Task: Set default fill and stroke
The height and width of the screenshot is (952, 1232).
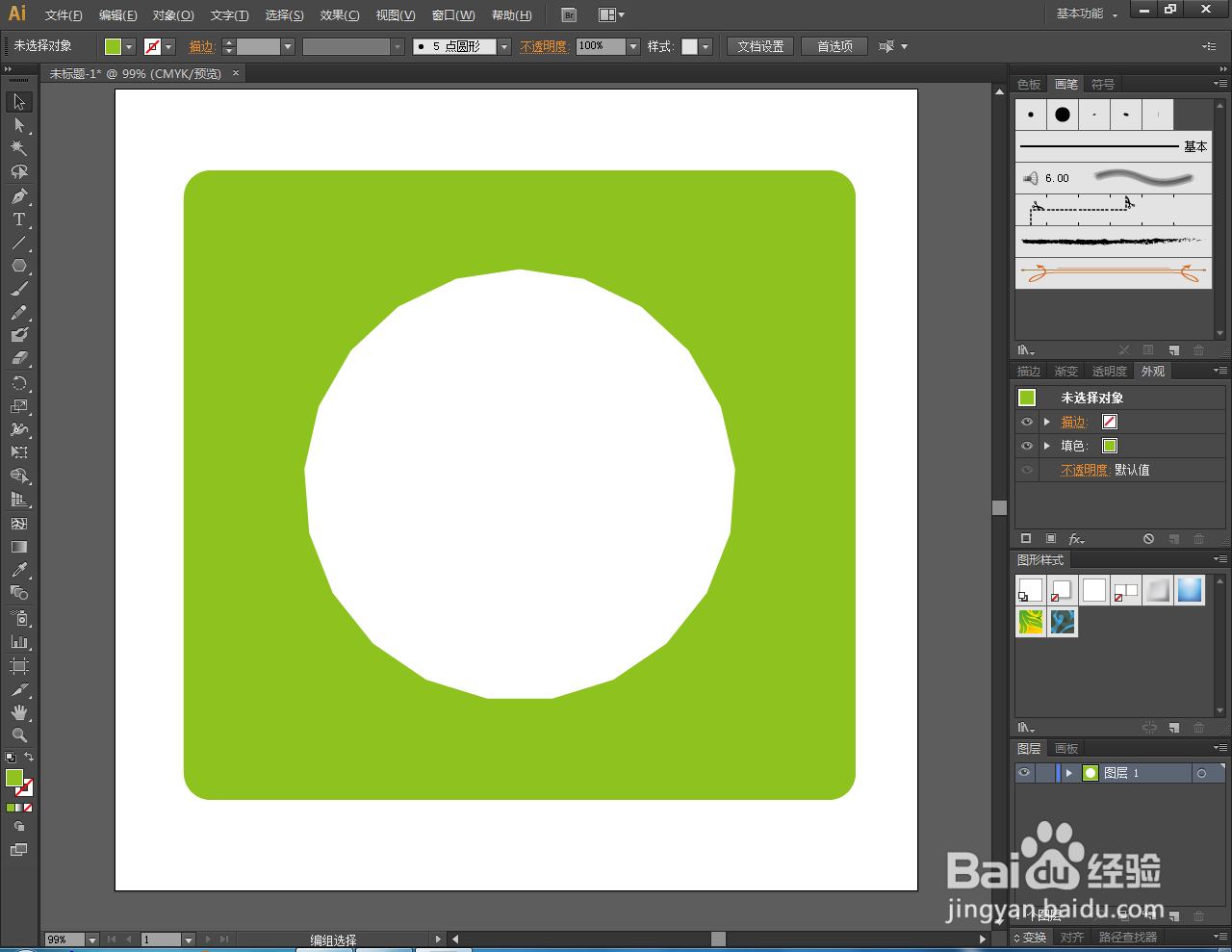Action: coord(11,758)
